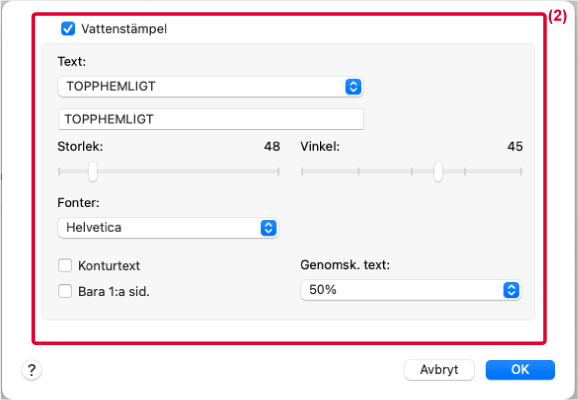
Task: Set Storlek slider to its minimum end tick
Action: (x=59, y=171)
